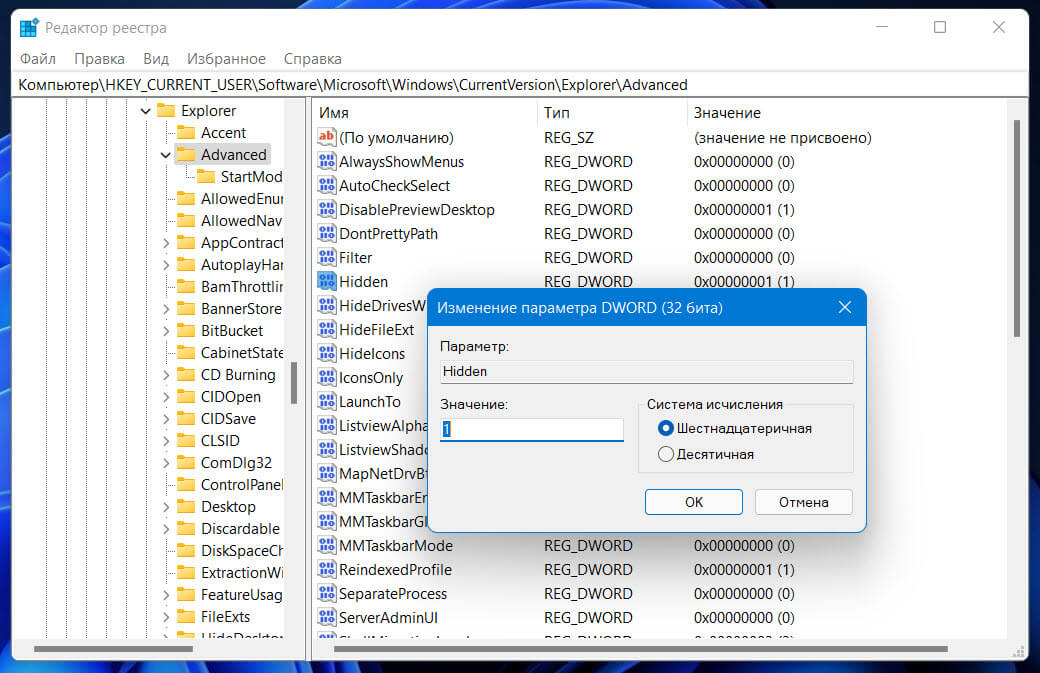Open the Вид menu

156,58
